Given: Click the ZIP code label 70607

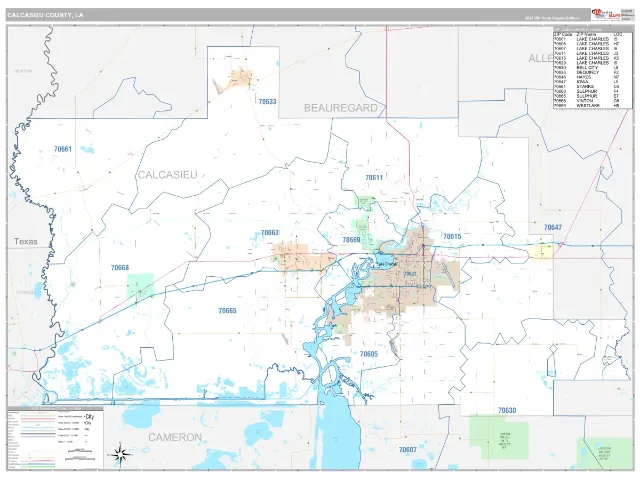Looking at the screenshot, I should point(408,450).
